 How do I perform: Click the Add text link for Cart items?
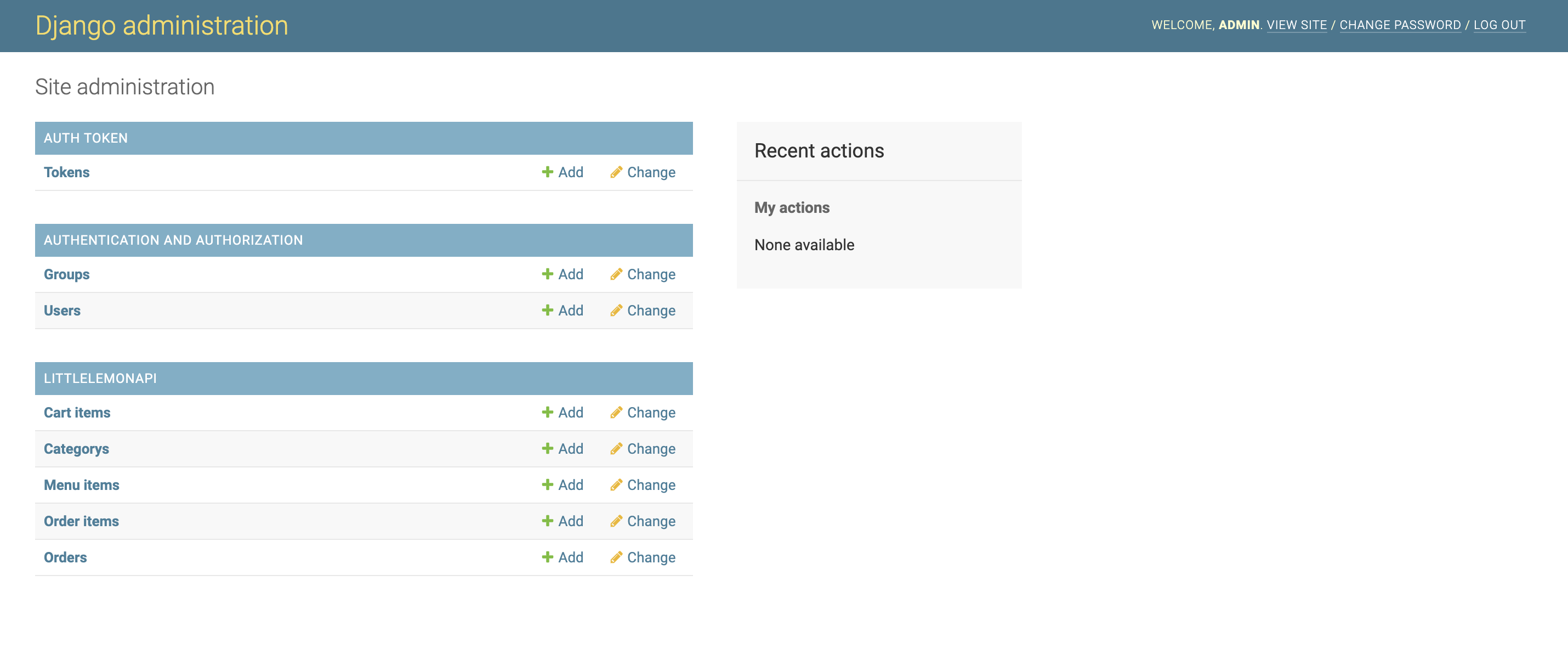click(x=570, y=413)
